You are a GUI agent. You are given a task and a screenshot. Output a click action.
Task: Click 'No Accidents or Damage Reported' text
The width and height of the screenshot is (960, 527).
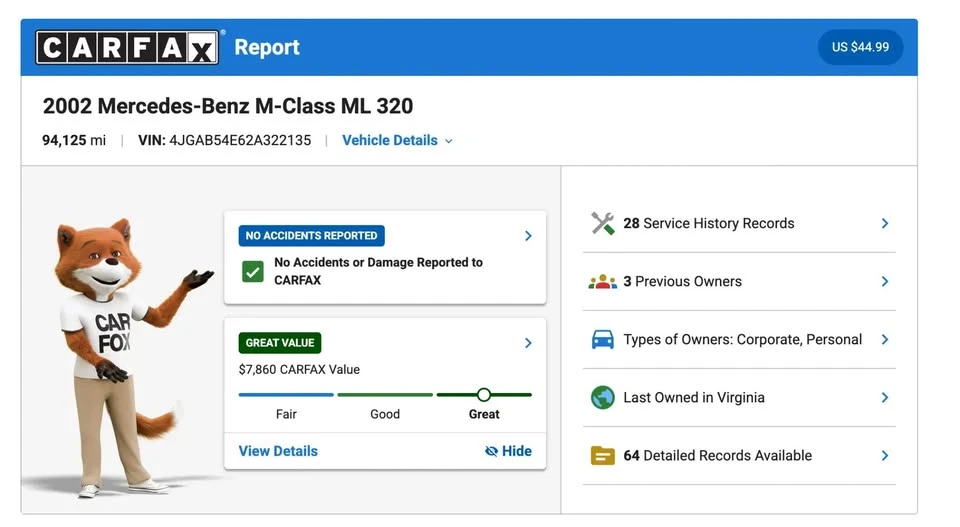point(378,271)
